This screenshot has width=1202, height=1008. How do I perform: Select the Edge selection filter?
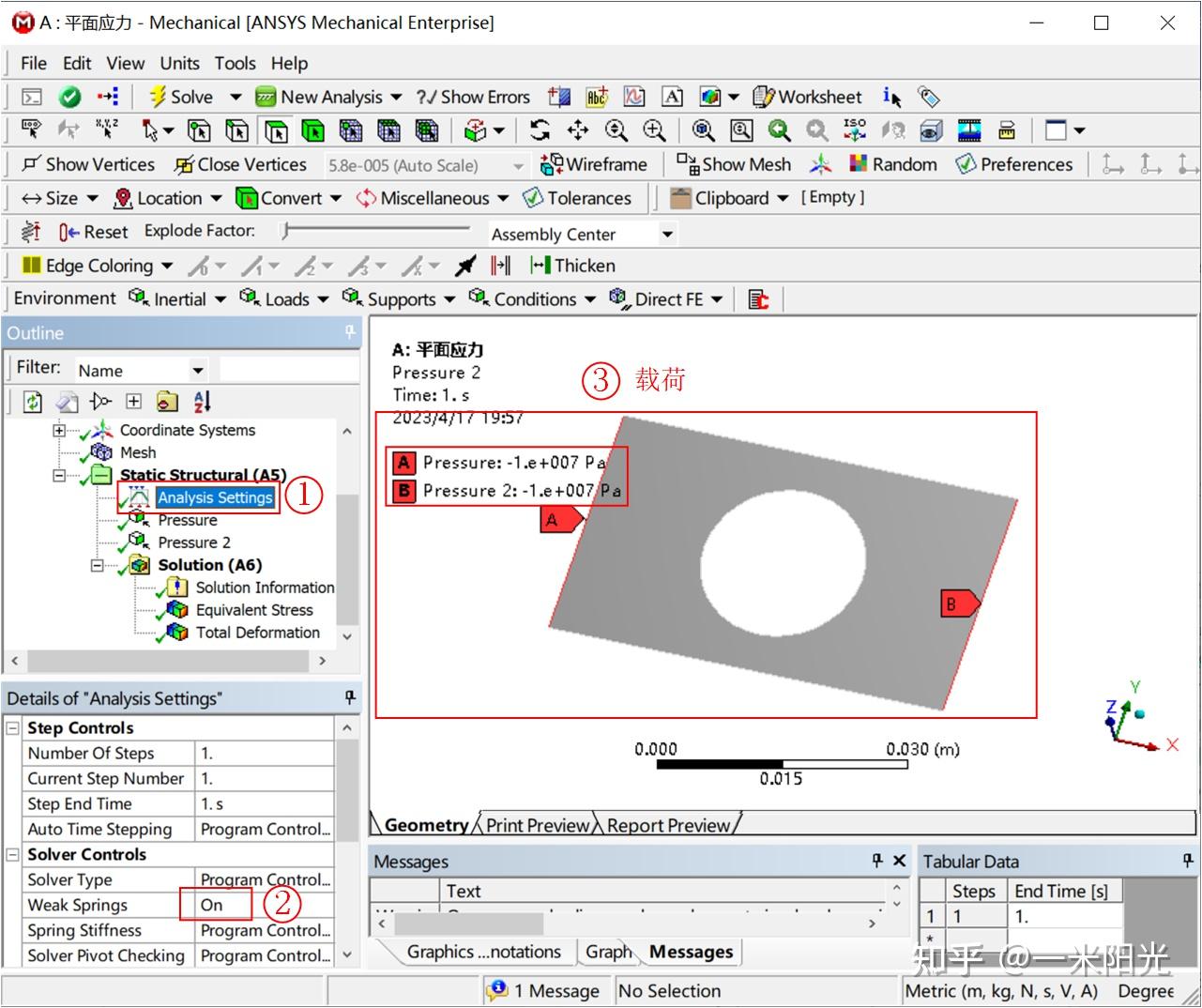pyautogui.click(x=237, y=130)
